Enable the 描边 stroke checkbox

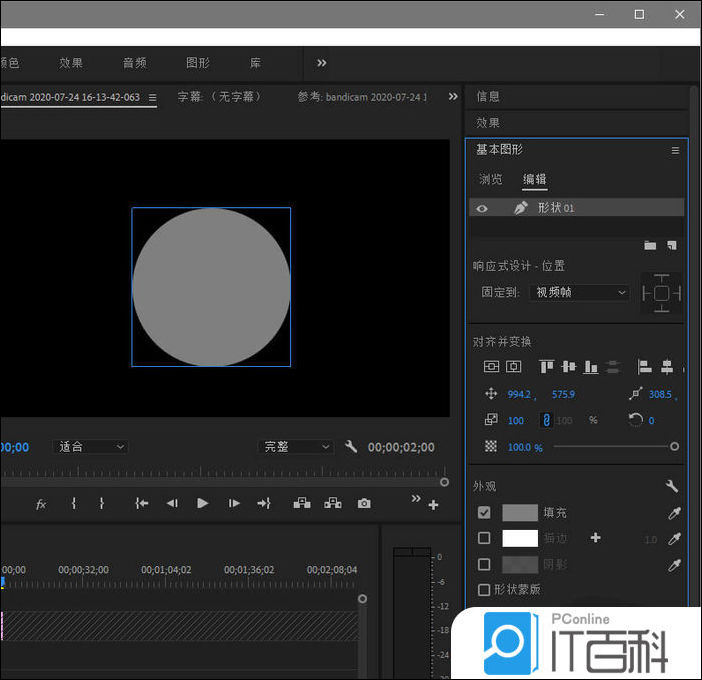tap(484, 538)
